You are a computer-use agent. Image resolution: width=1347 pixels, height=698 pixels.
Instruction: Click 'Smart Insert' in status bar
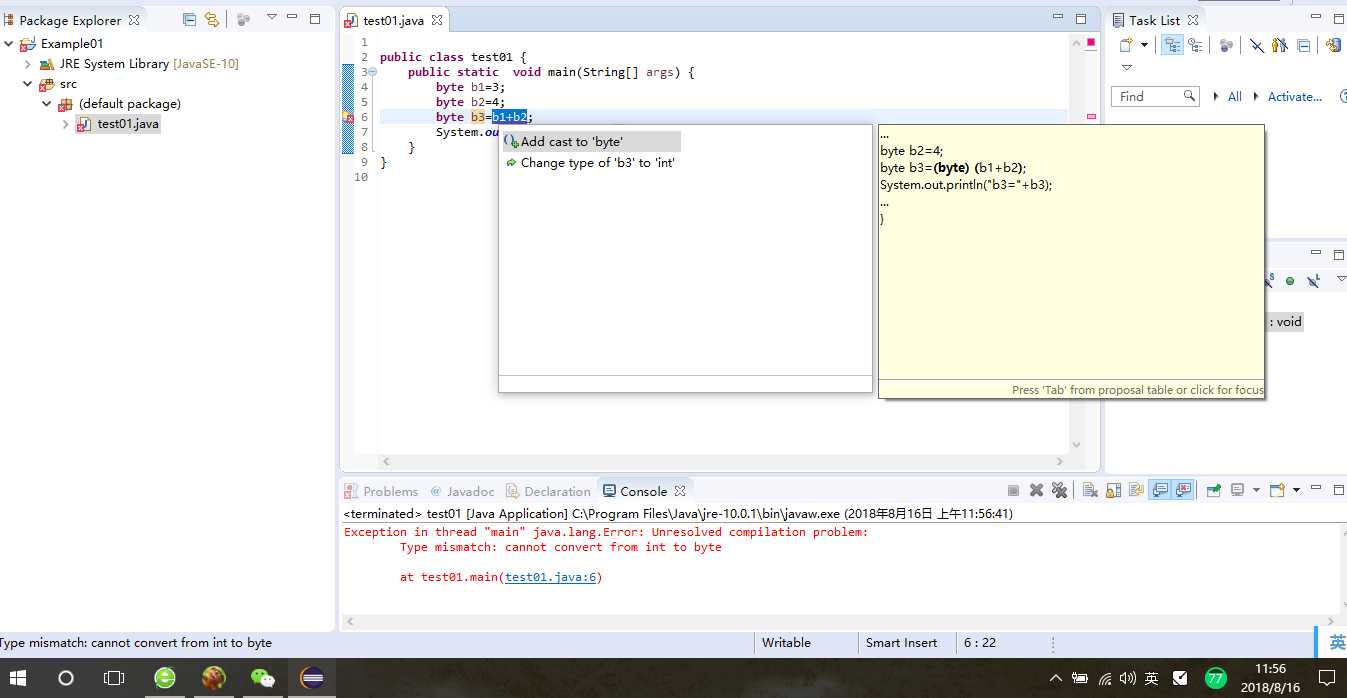901,643
